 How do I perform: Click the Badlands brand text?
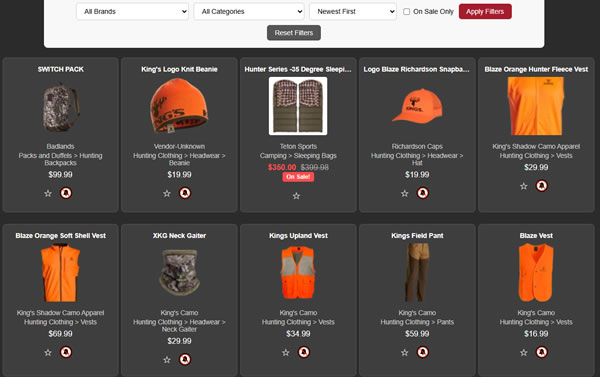[x=60, y=147]
